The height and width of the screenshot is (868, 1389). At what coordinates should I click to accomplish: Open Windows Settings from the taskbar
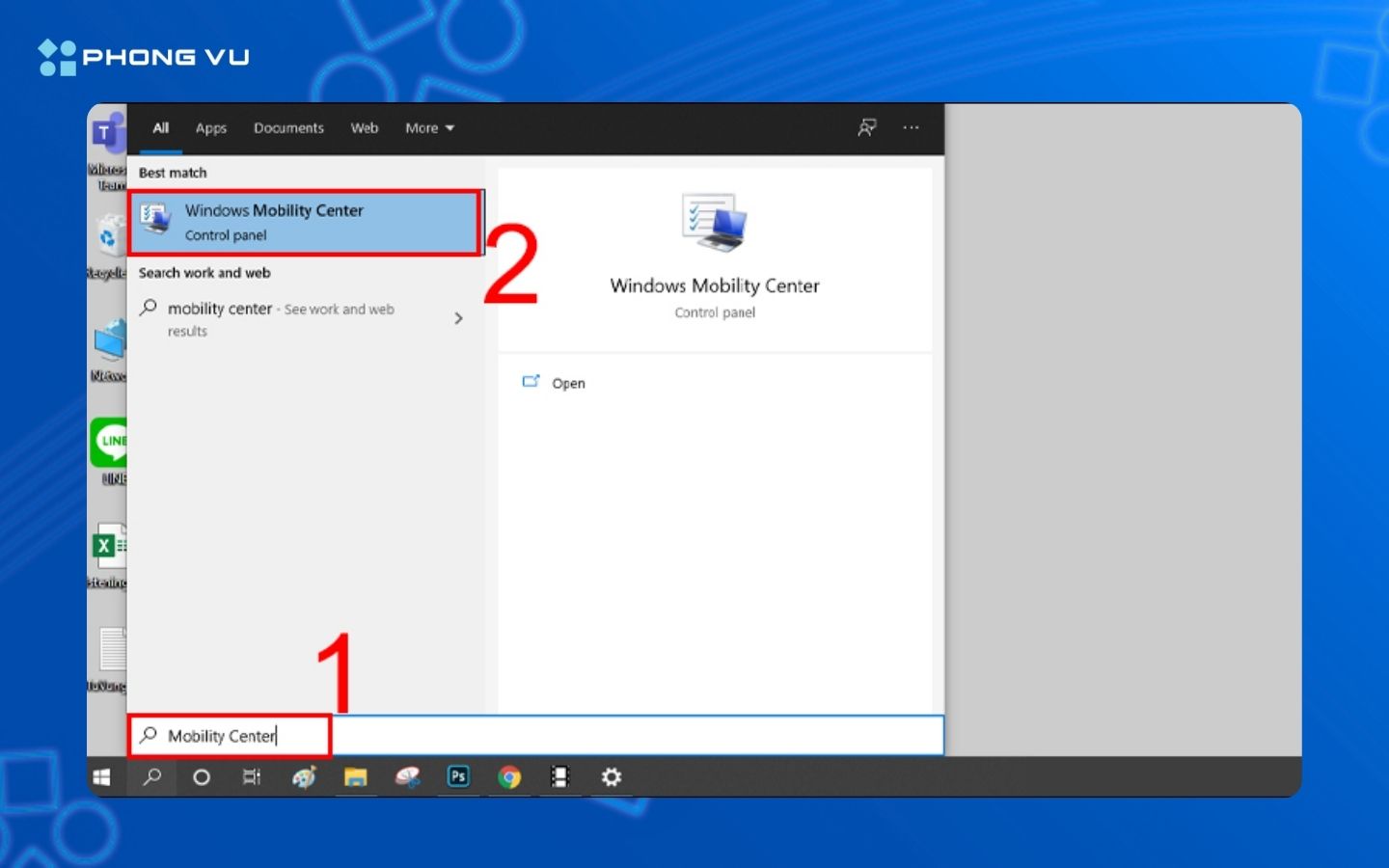tap(612, 777)
